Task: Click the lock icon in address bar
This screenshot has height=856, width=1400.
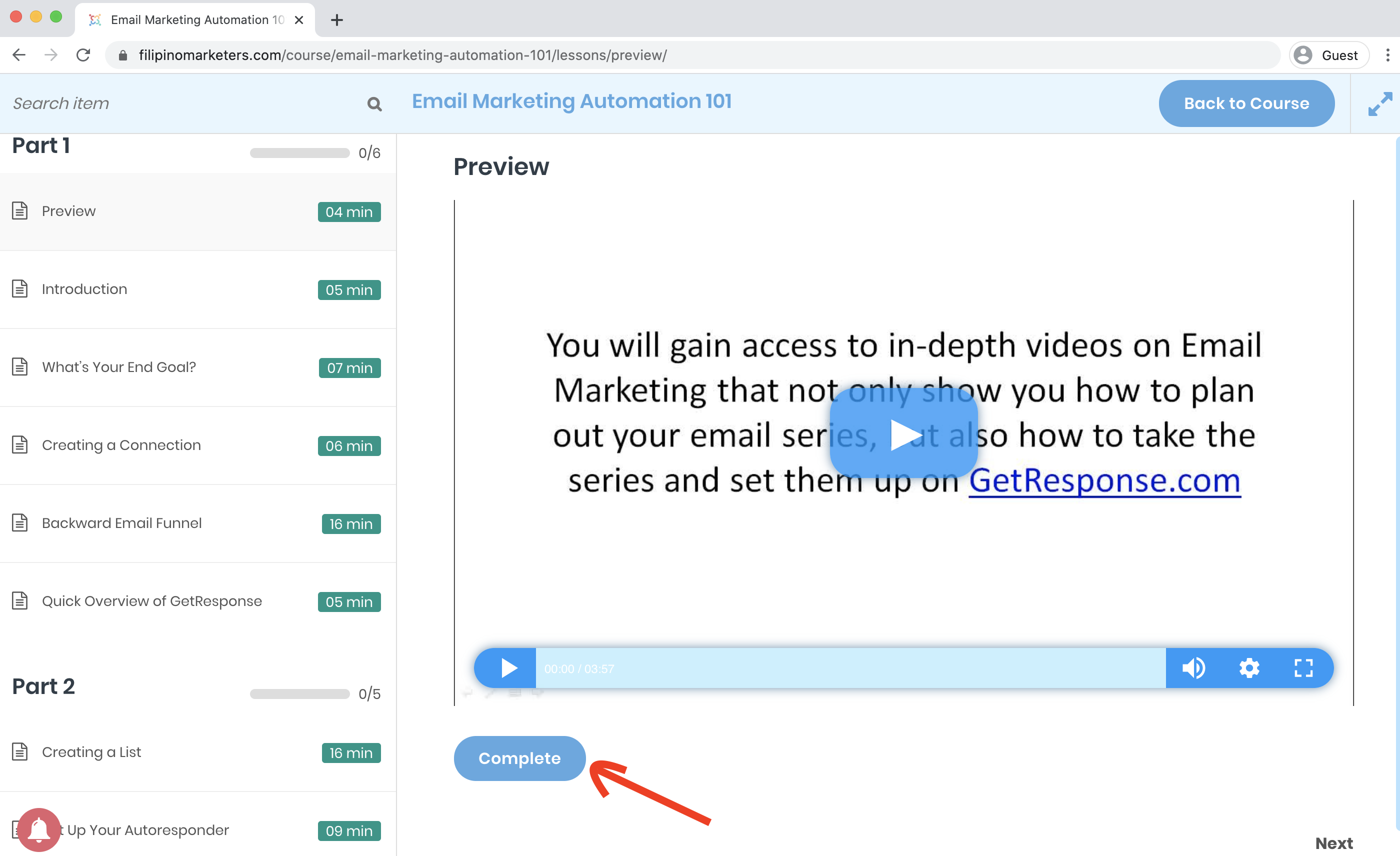Action: pos(122,55)
